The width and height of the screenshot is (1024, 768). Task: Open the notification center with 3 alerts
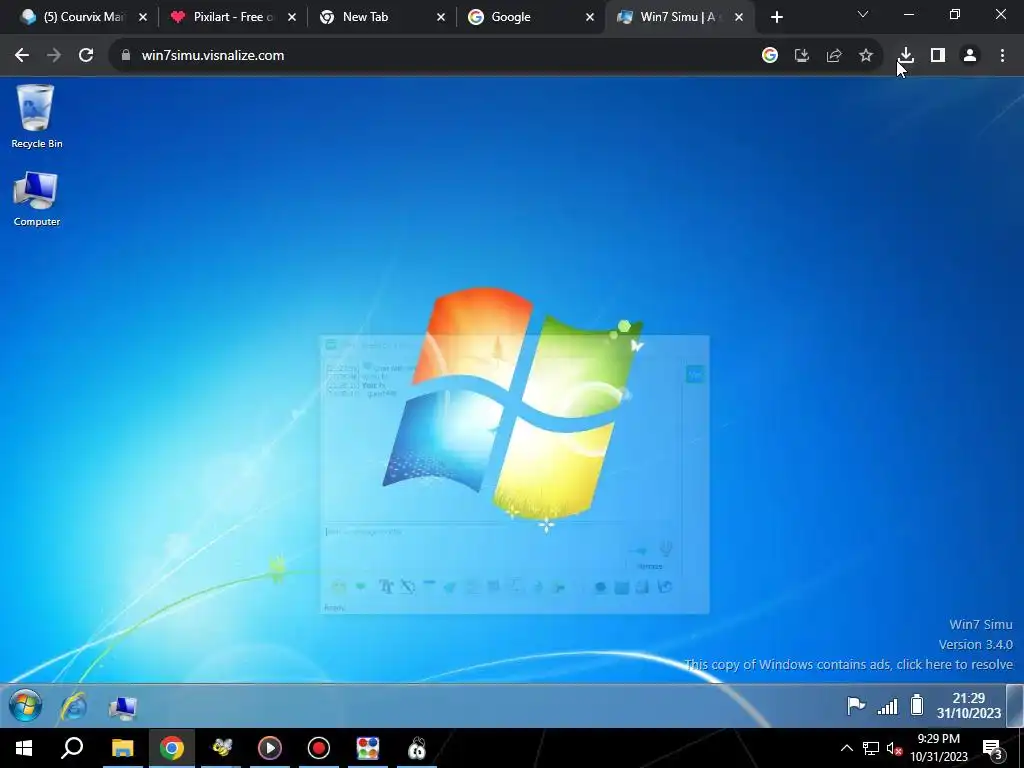click(992, 748)
